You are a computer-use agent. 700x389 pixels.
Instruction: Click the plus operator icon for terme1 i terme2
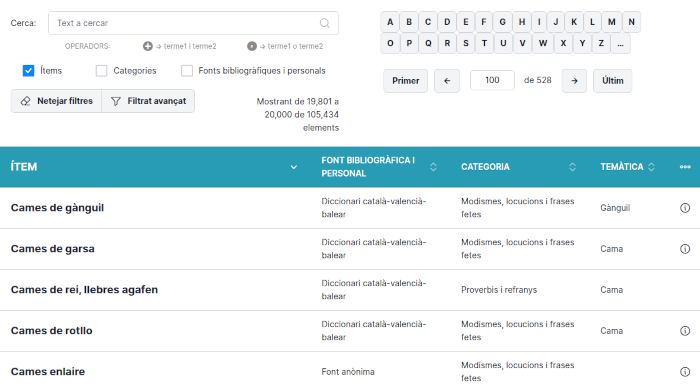click(x=148, y=46)
